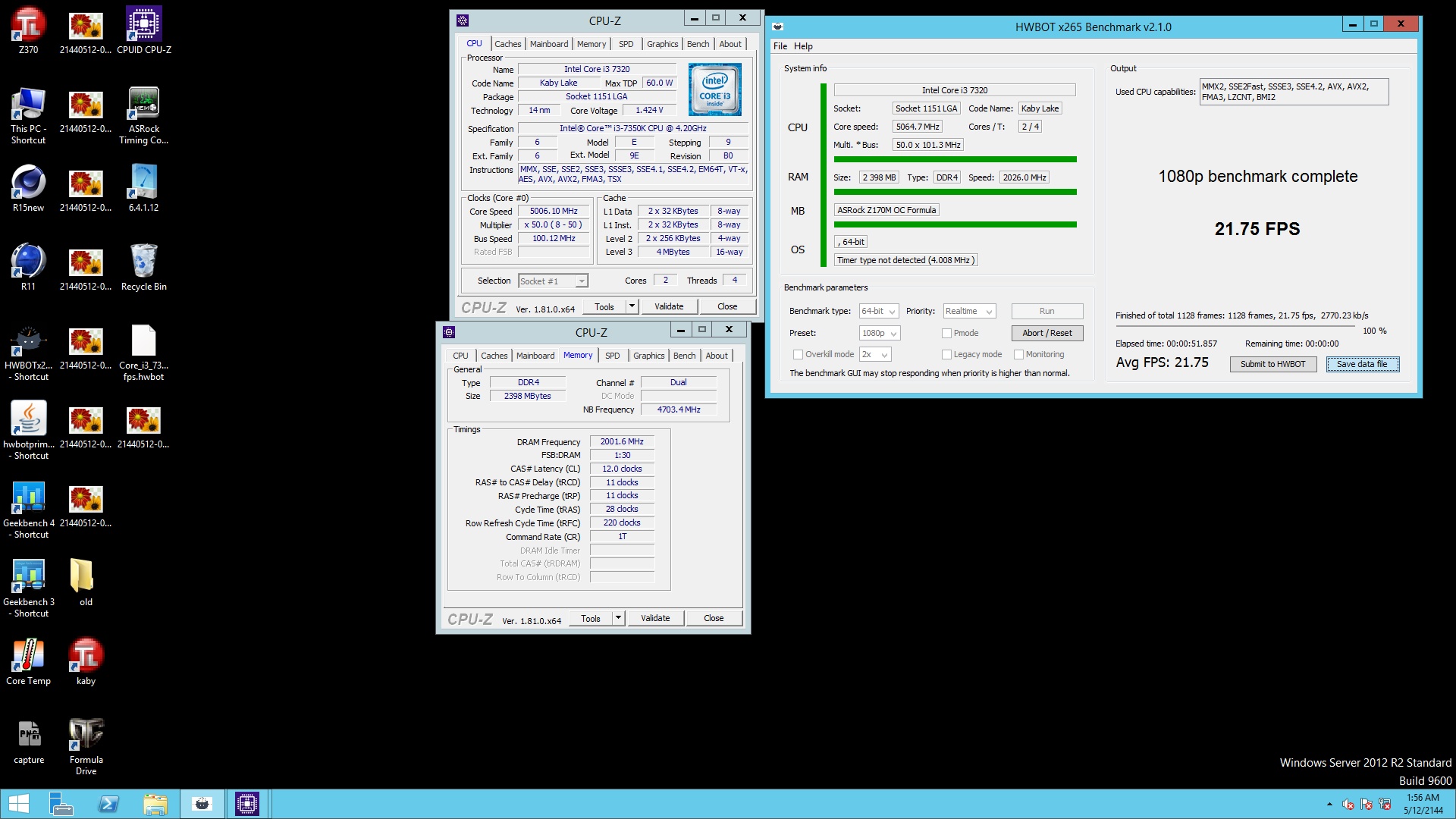Viewport: 1456px width, 819px height.
Task: Open PowerShell from the taskbar
Action: tap(108, 804)
